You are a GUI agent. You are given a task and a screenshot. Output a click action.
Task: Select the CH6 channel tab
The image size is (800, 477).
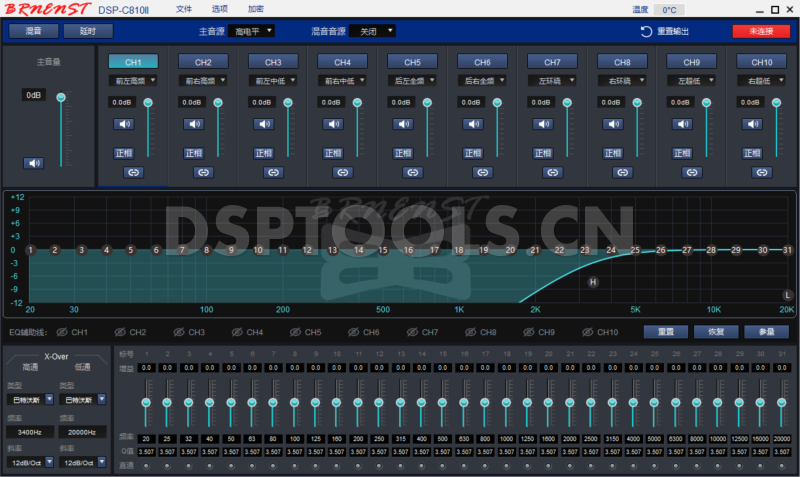[482, 62]
